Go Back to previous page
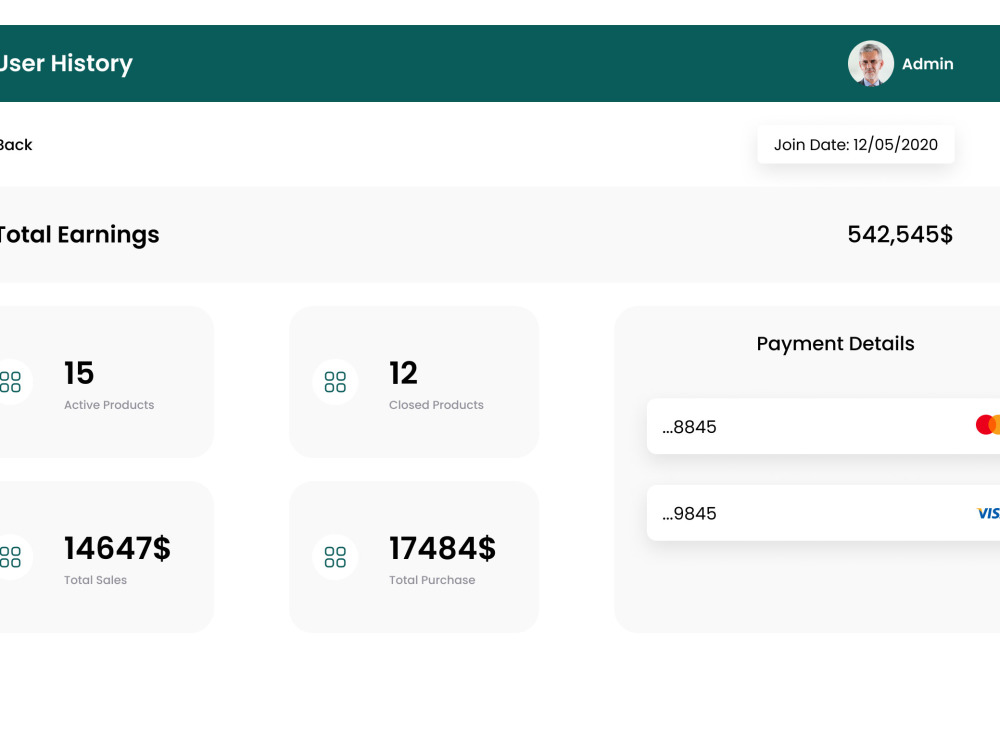Image resolution: width=1000 pixels, height=750 pixels. pos(15,145)
